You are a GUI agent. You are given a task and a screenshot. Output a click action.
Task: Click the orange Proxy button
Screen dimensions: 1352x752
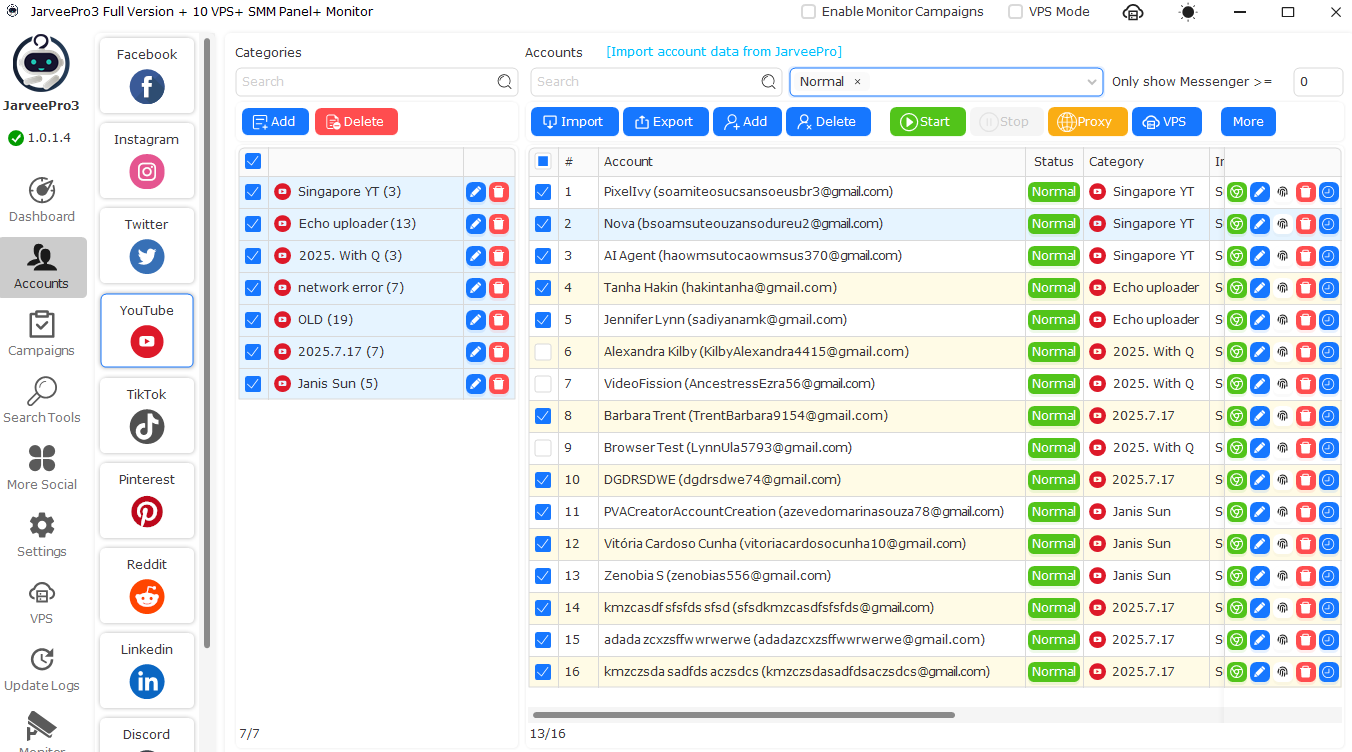pyautogui.click(x=1087, y=122)
